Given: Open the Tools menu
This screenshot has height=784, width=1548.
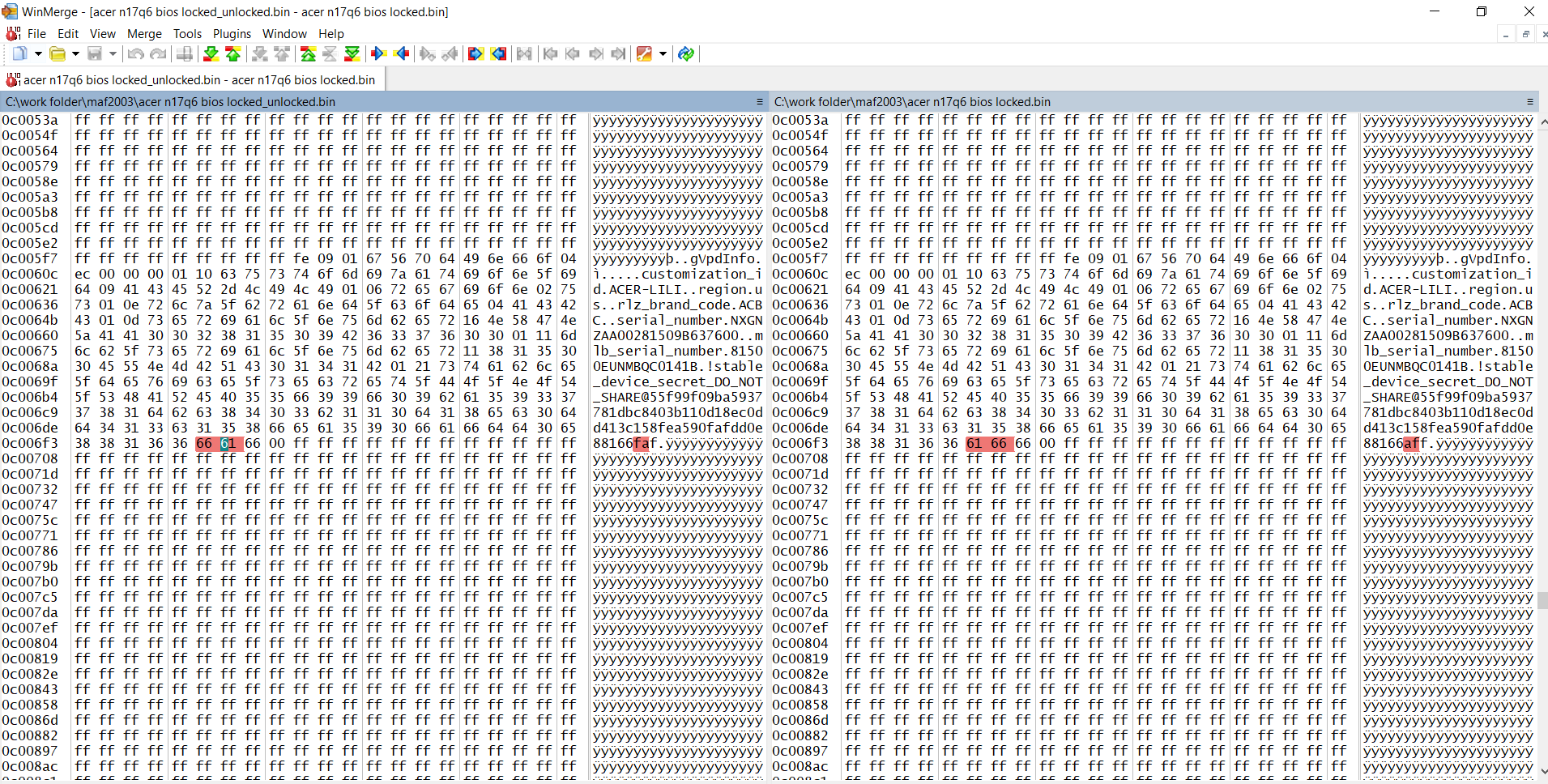Looking at the screenshot, I should (187, 34).
